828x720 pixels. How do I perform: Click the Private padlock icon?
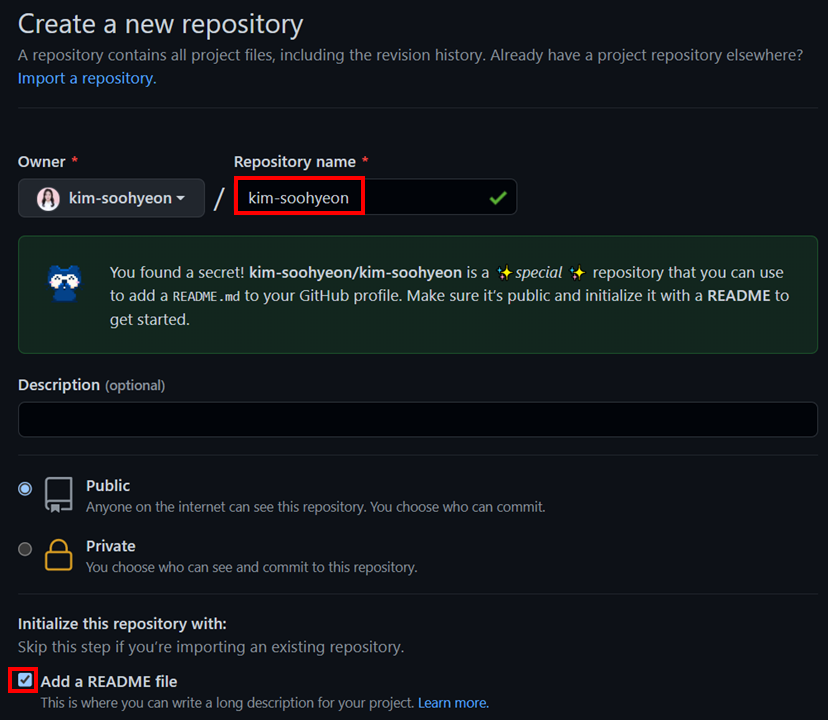pos(59,555)
